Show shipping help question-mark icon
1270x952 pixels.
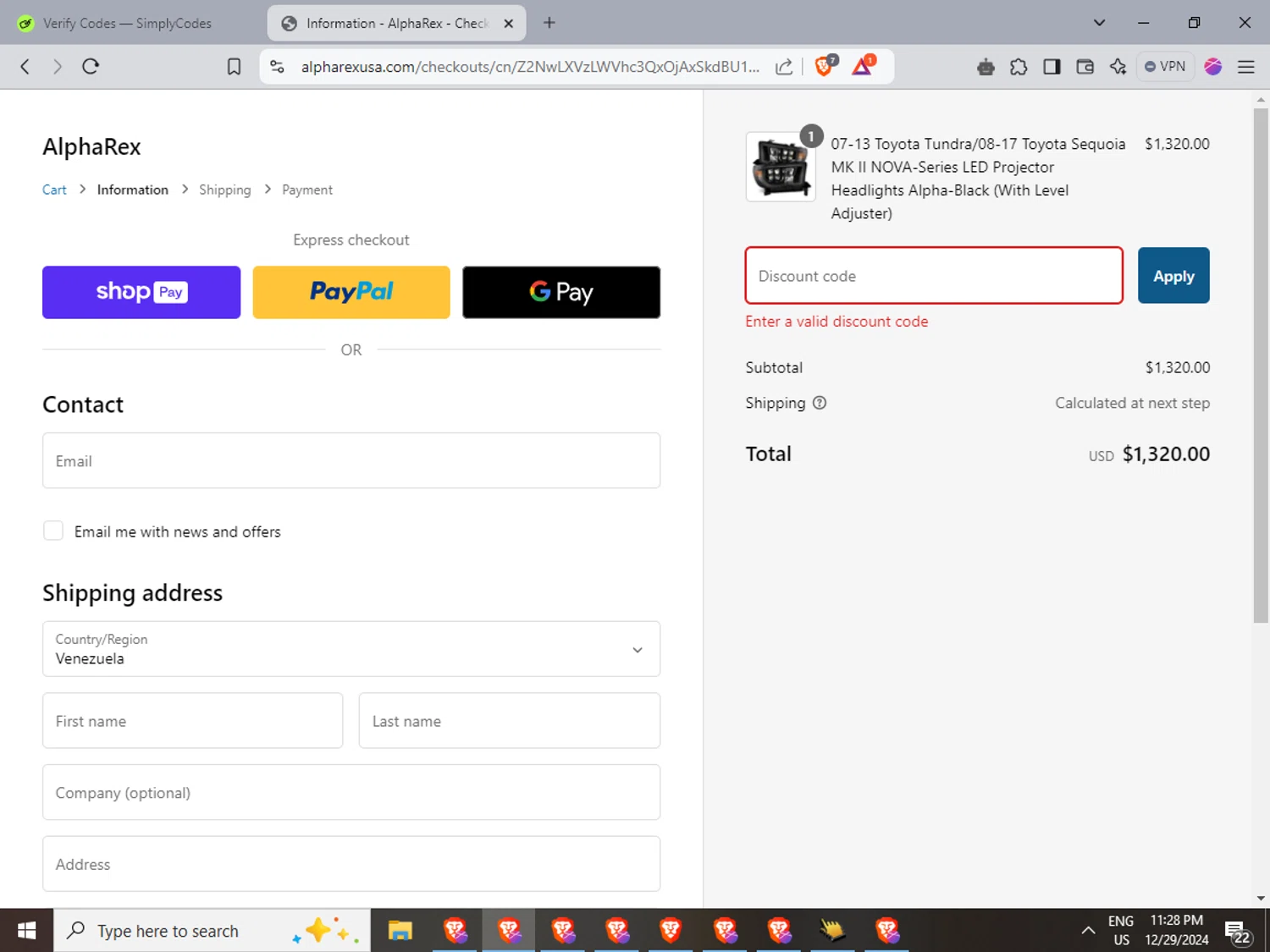820,403
